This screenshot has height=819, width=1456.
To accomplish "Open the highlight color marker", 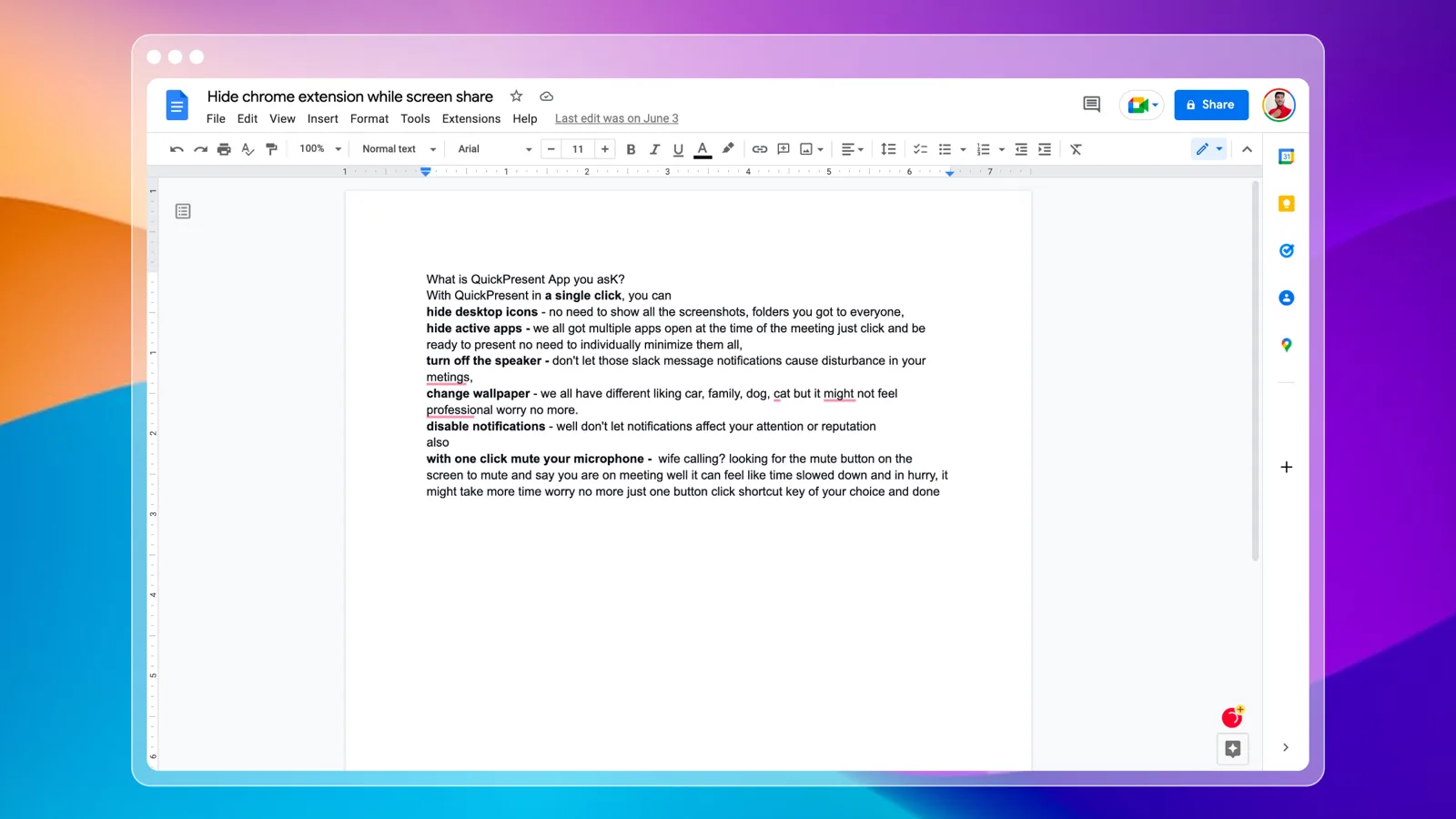I will 727,149.
